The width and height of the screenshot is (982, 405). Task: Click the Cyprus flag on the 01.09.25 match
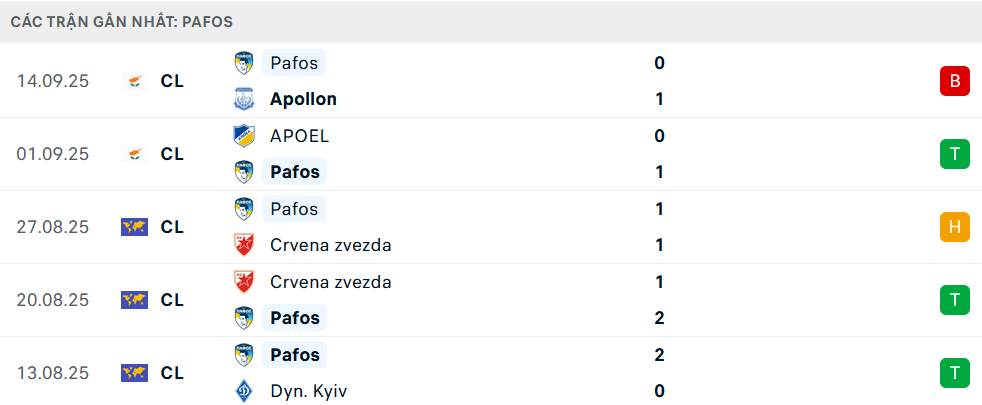click(134, 154)
